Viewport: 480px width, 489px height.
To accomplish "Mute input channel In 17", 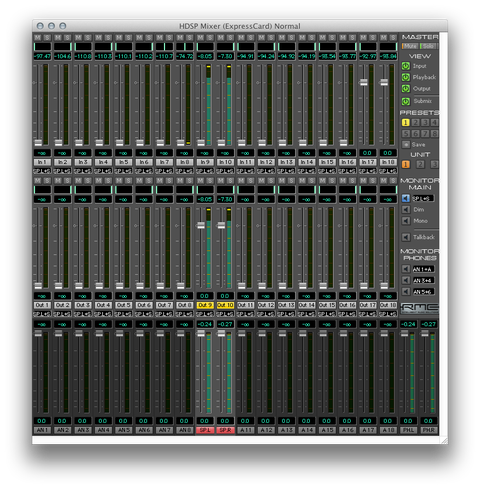I will point(363,37).
